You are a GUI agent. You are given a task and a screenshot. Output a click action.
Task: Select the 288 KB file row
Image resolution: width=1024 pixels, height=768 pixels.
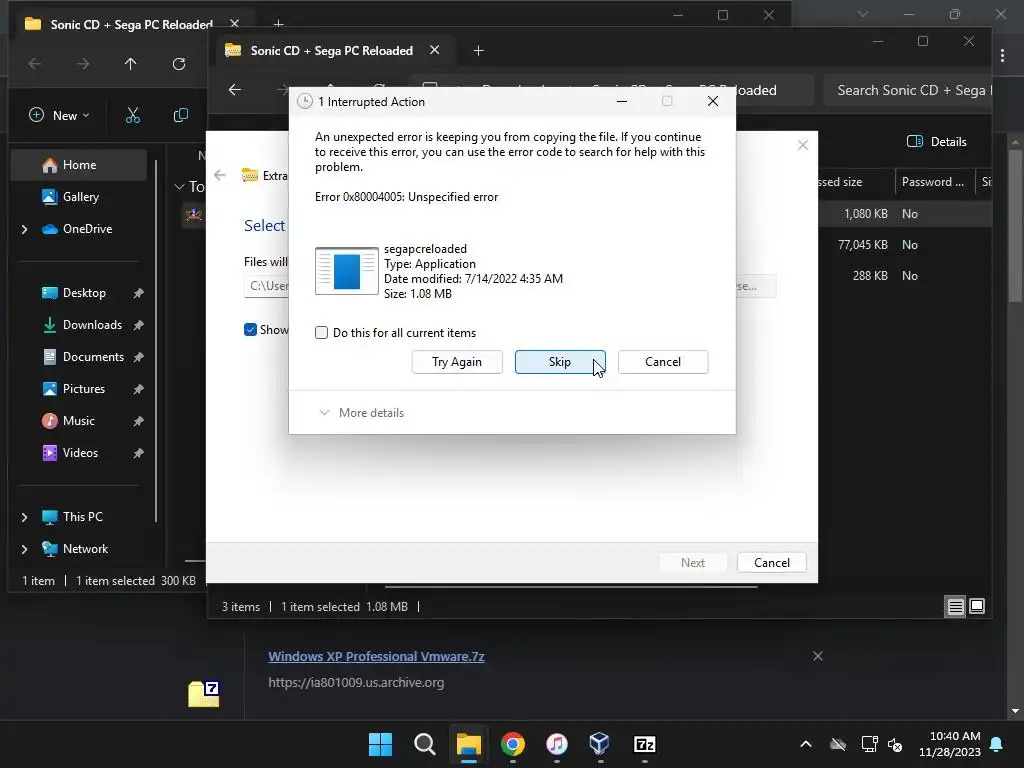(904, 276)
